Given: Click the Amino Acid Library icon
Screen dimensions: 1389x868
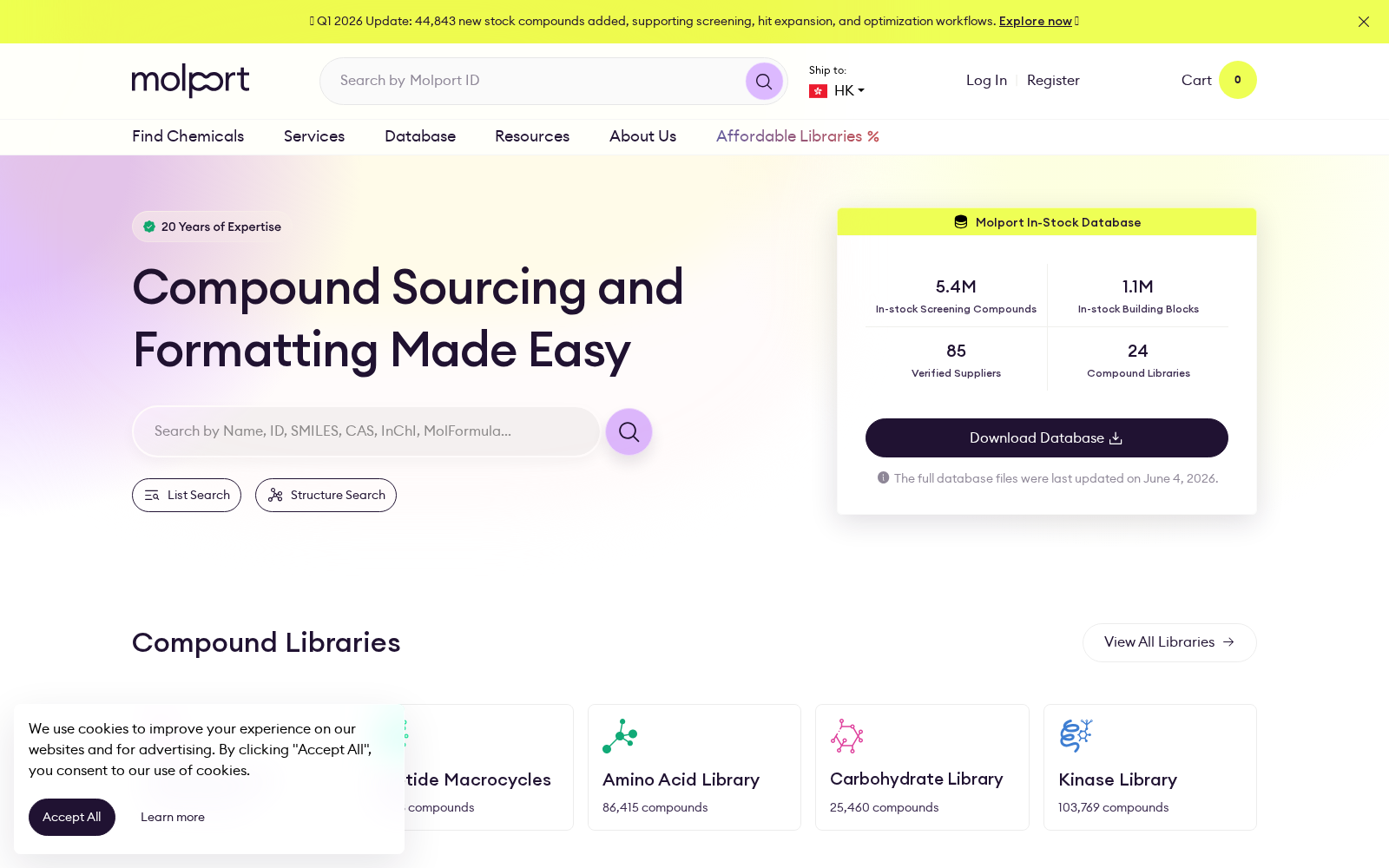Looking at the screenshot, I should pos(620,736).
